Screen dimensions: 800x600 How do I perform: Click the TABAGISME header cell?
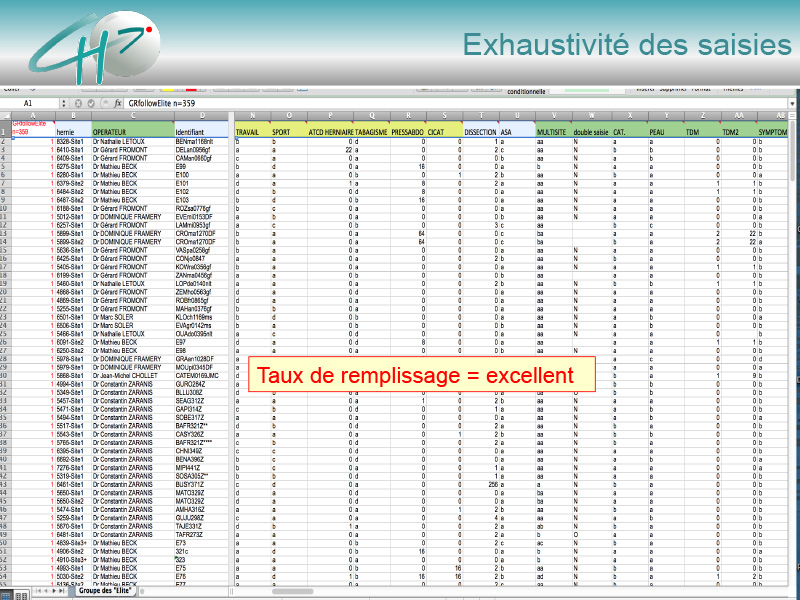[372, 129]
